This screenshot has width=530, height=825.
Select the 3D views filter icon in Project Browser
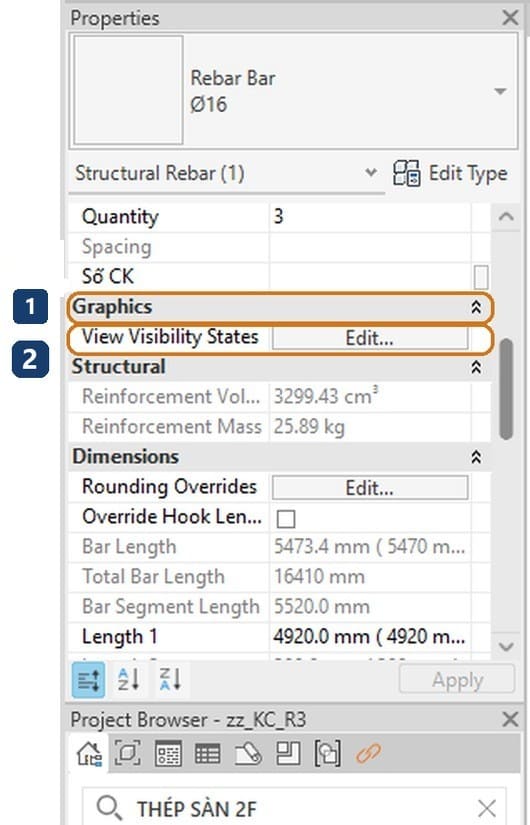[127, 753]
